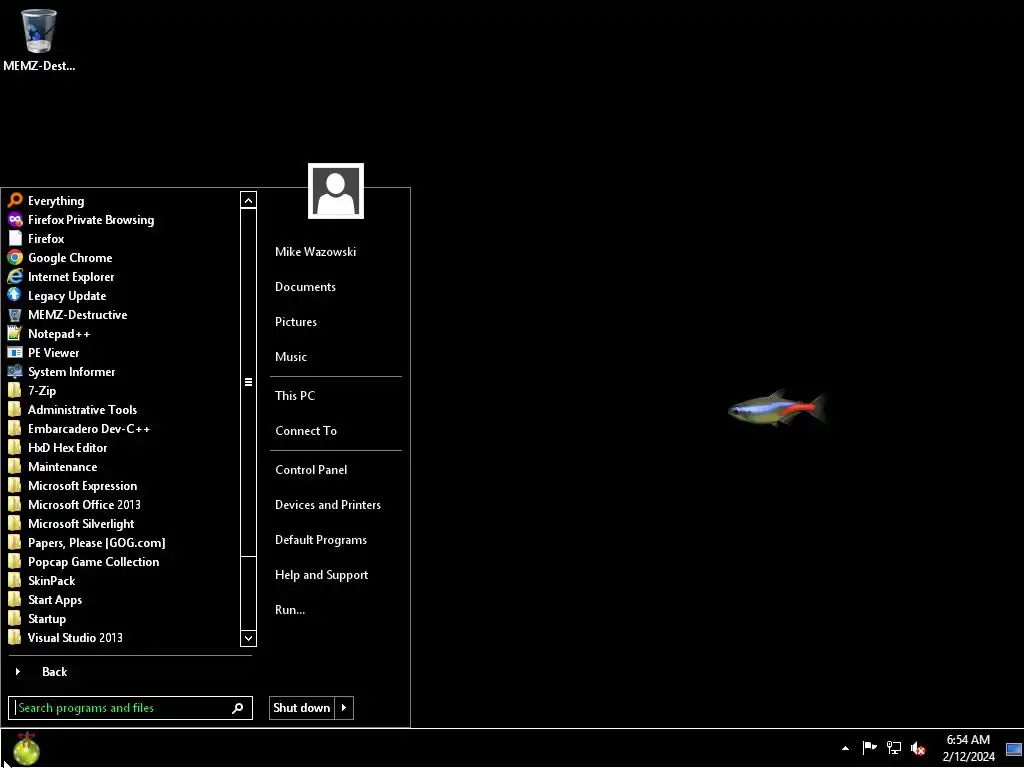Image resolution: width=1024 pixels, height=768 pixels.
Task: Expand Visual Studio 2013 folder
Action: click(65, 637)
